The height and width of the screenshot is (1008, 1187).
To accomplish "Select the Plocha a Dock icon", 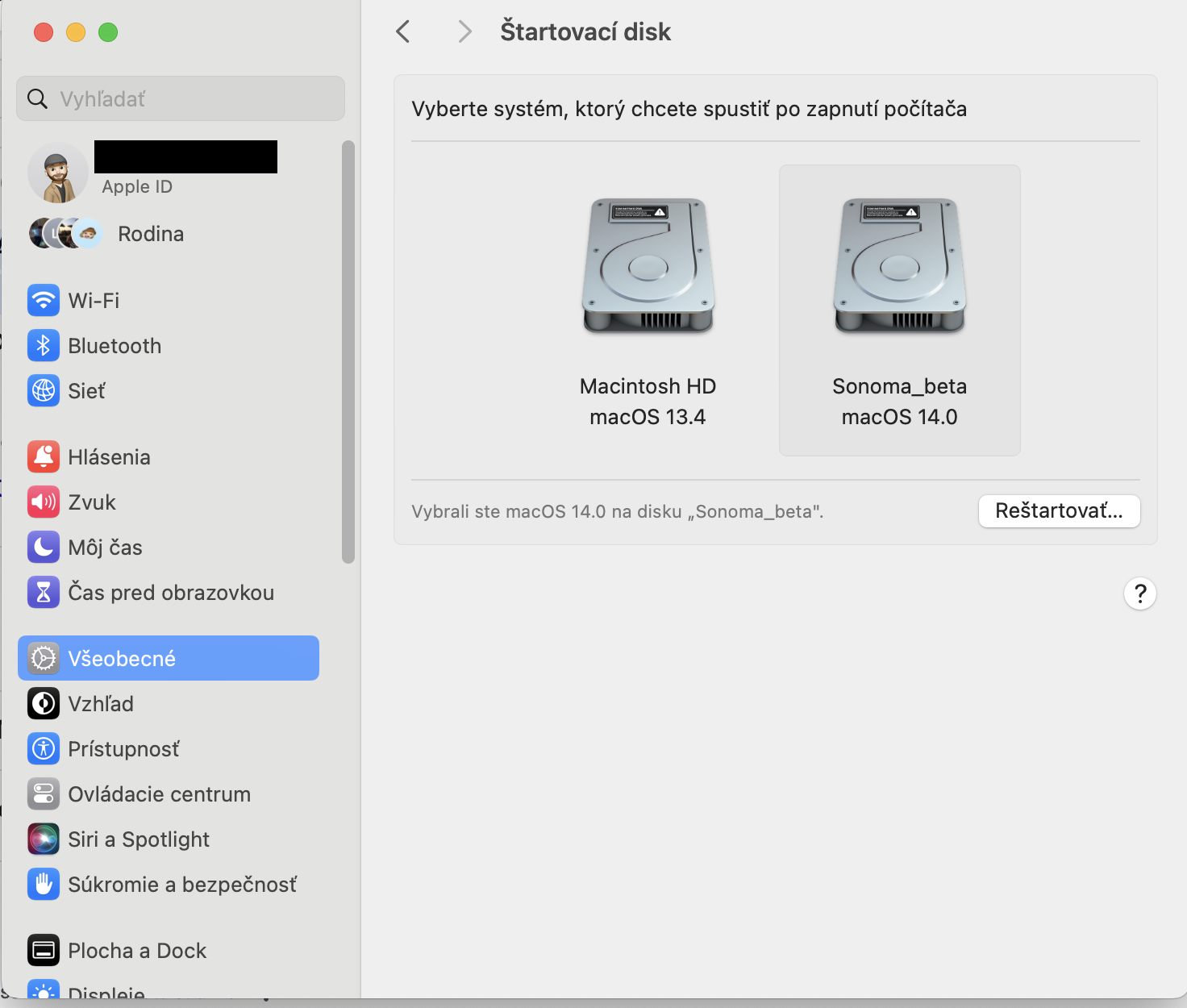I will click(44, 951).
